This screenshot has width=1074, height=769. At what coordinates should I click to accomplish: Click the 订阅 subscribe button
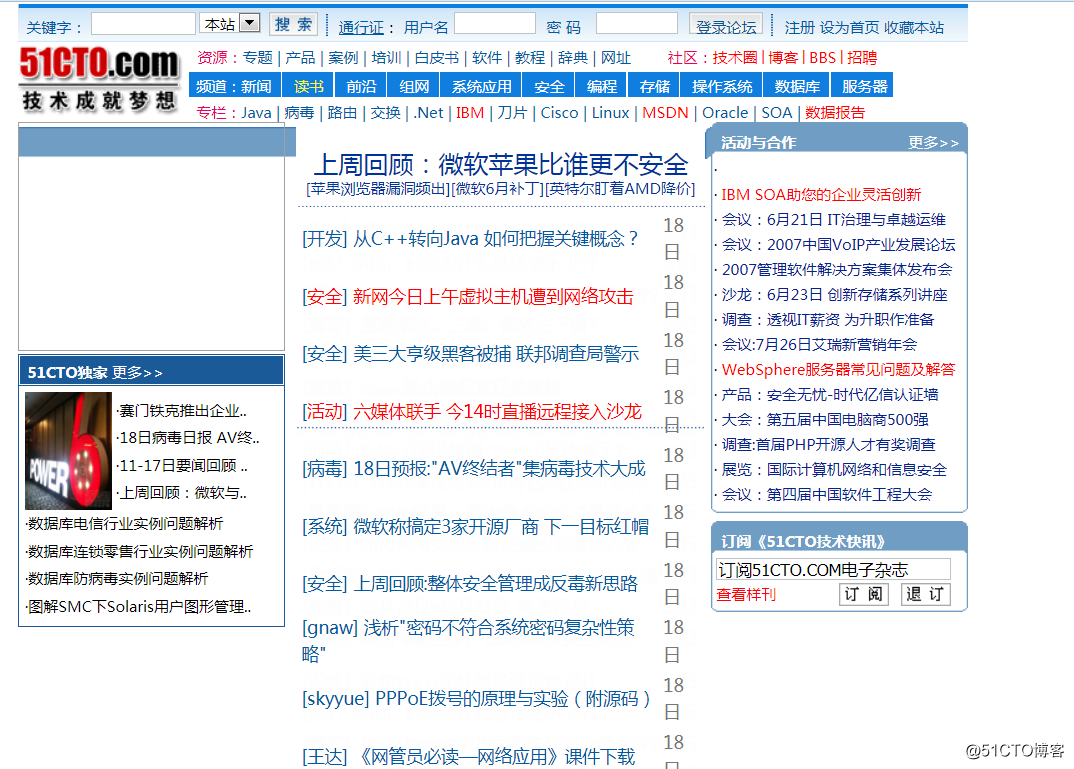click(864, 594)
